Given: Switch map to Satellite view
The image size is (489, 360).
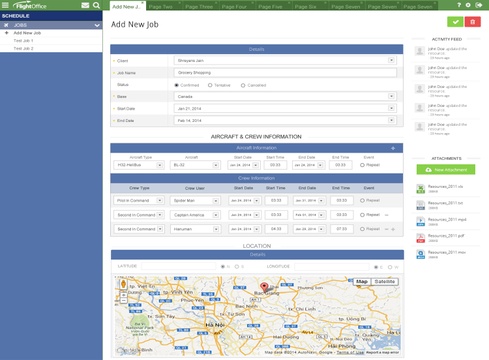Looking at the screenshot, I should (384, 282).
